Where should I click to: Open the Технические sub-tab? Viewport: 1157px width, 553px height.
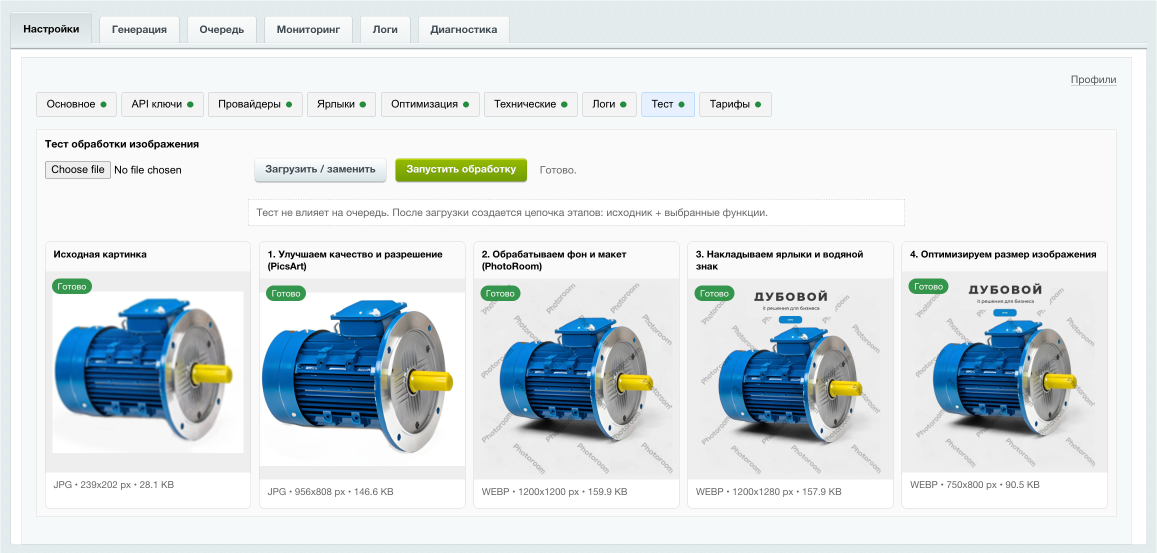(x=531, y=104)
